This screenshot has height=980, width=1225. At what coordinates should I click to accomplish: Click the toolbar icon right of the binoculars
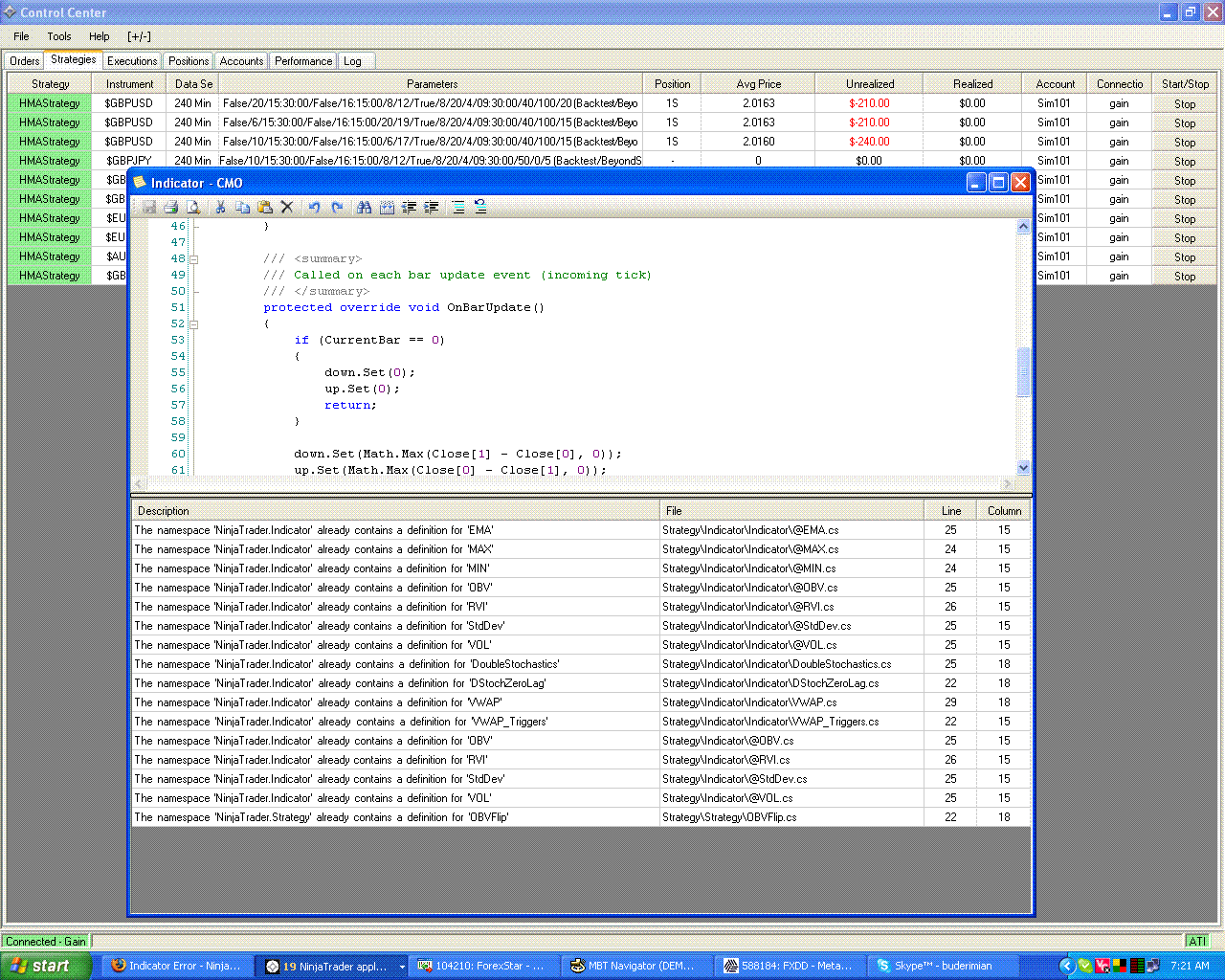tap(387, 207)
